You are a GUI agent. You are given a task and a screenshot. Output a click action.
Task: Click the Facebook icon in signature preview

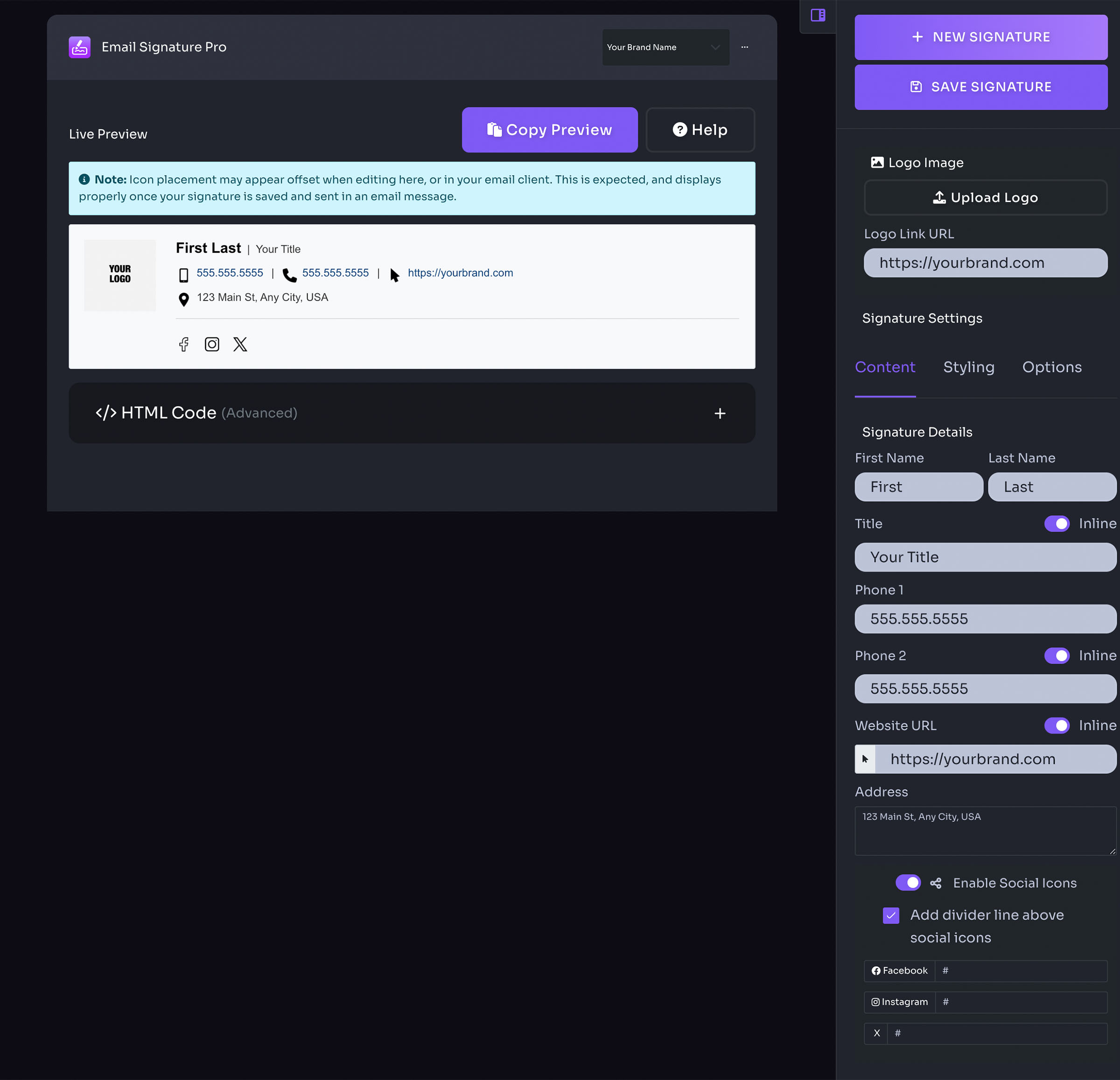pos(183,344)
